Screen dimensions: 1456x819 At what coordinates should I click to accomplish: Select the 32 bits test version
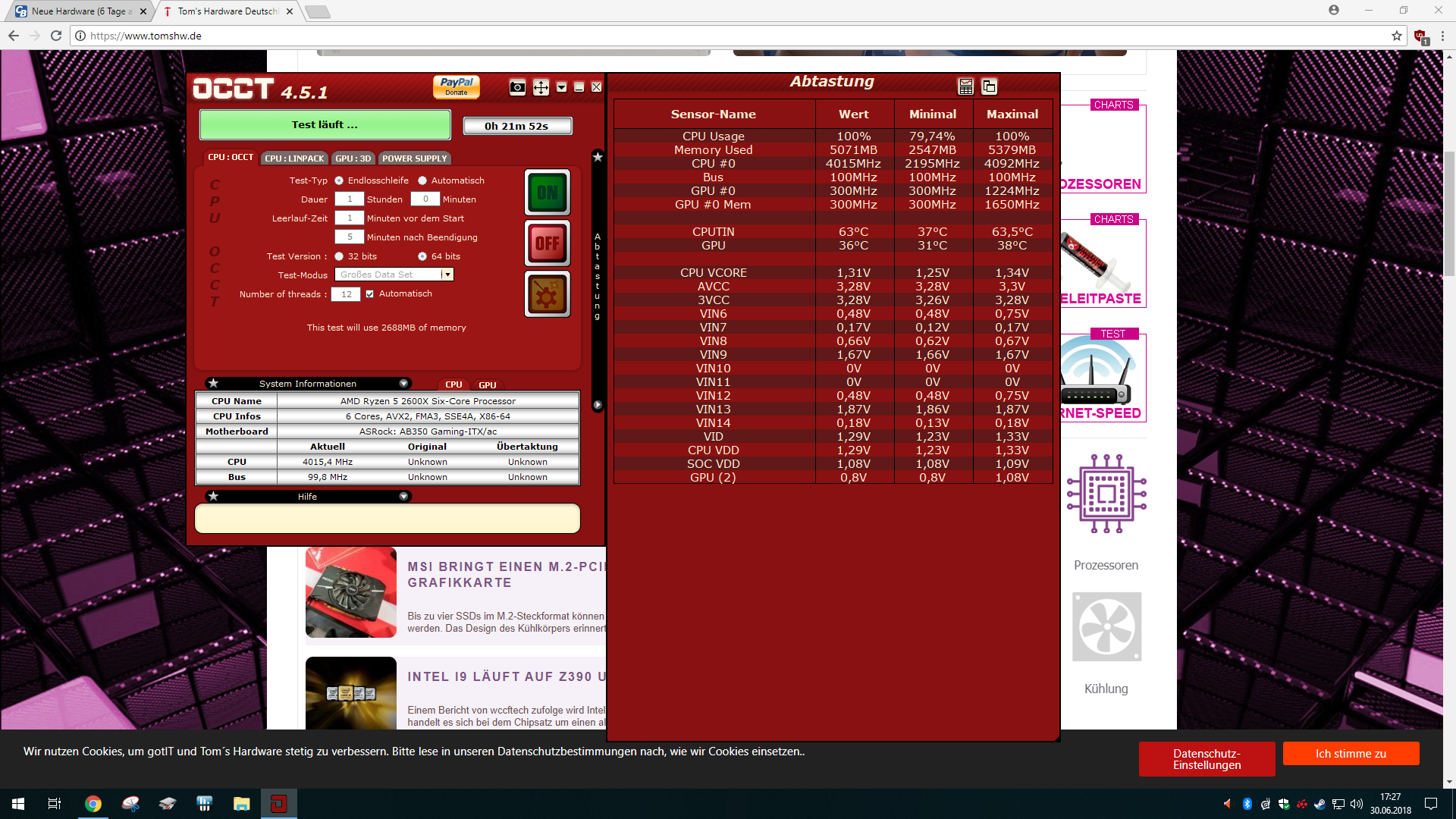pos(339,256)
